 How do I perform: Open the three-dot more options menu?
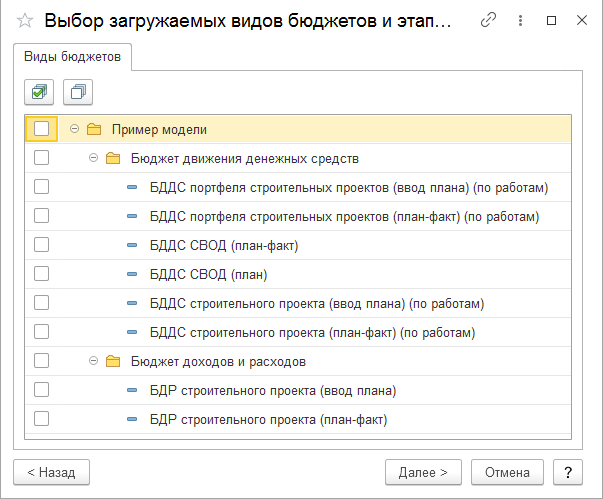click(x=520, y=20)
